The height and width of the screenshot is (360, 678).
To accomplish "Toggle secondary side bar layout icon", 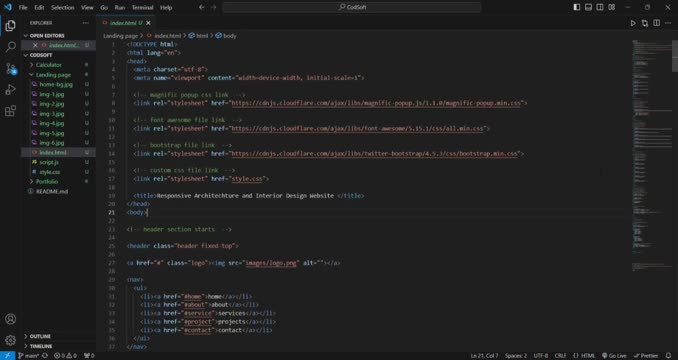I will [x=600, y=7].
